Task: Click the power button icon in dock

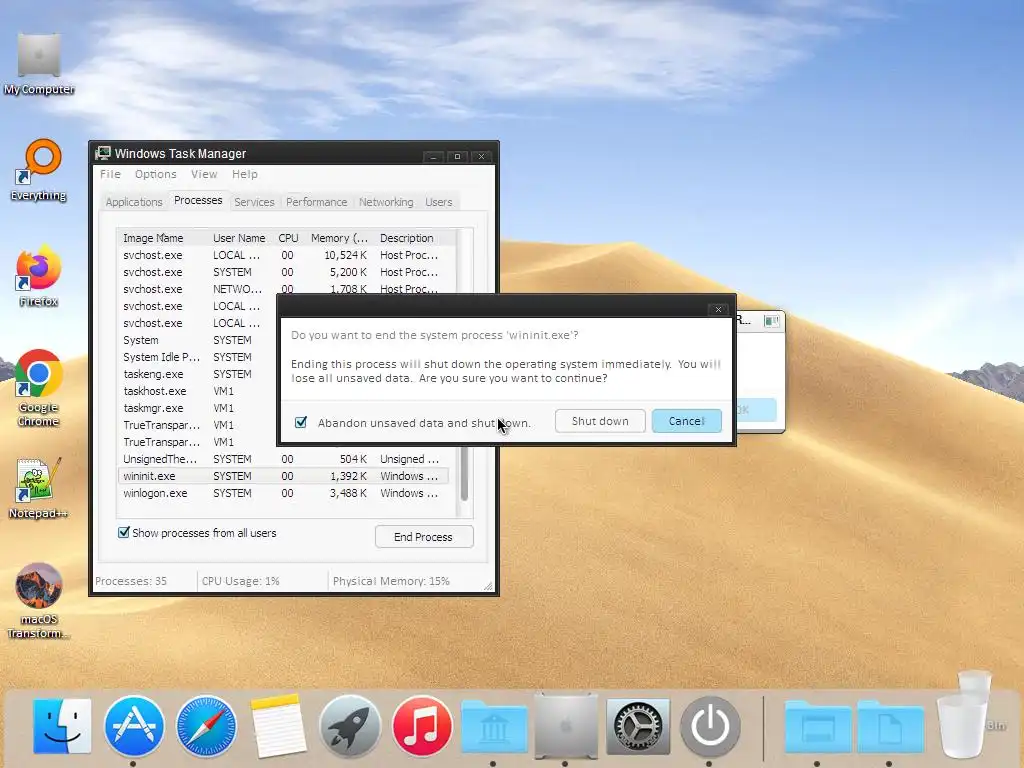Action: point(710,726)
